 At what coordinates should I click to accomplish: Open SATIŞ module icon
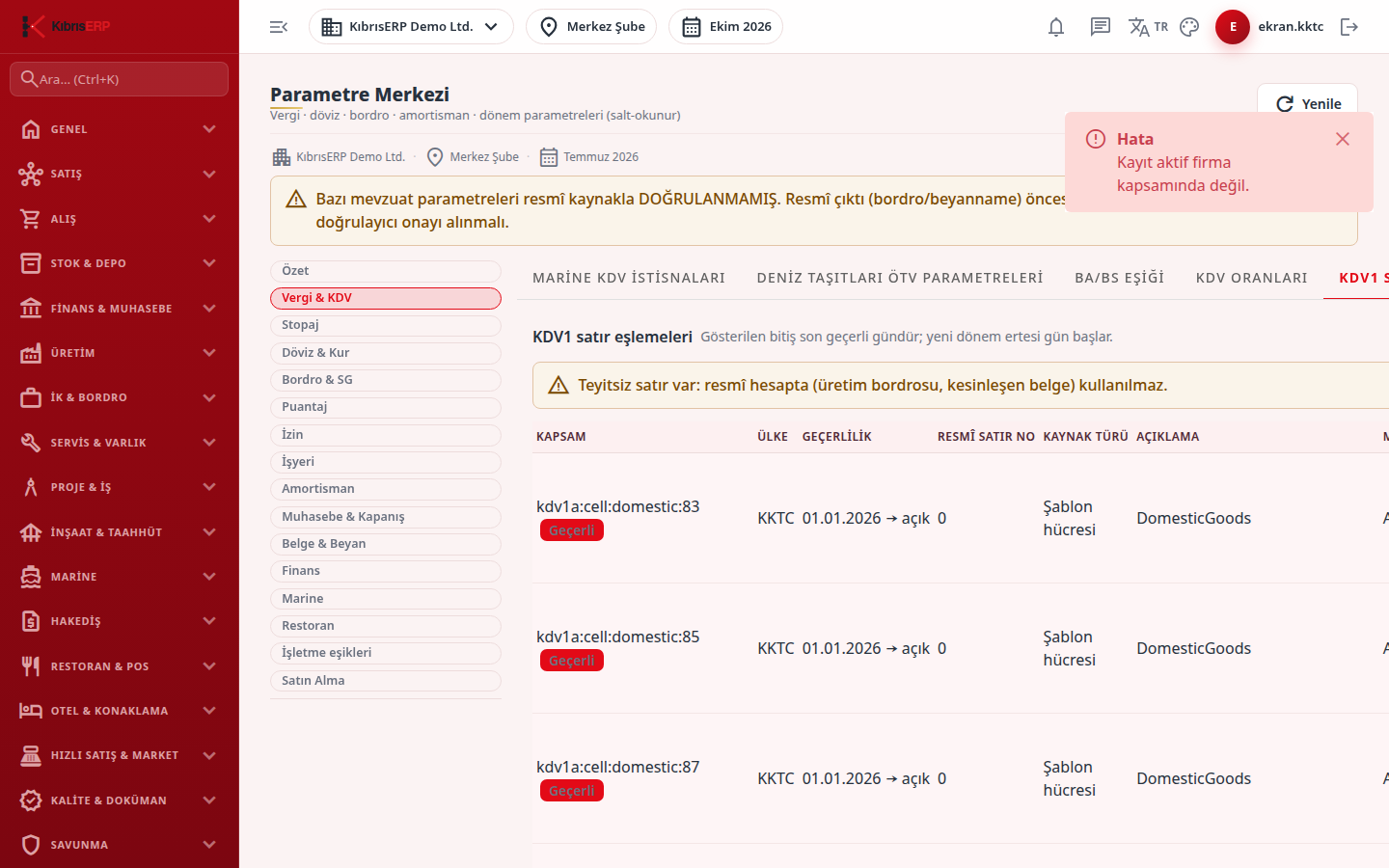tap(31, 174)
